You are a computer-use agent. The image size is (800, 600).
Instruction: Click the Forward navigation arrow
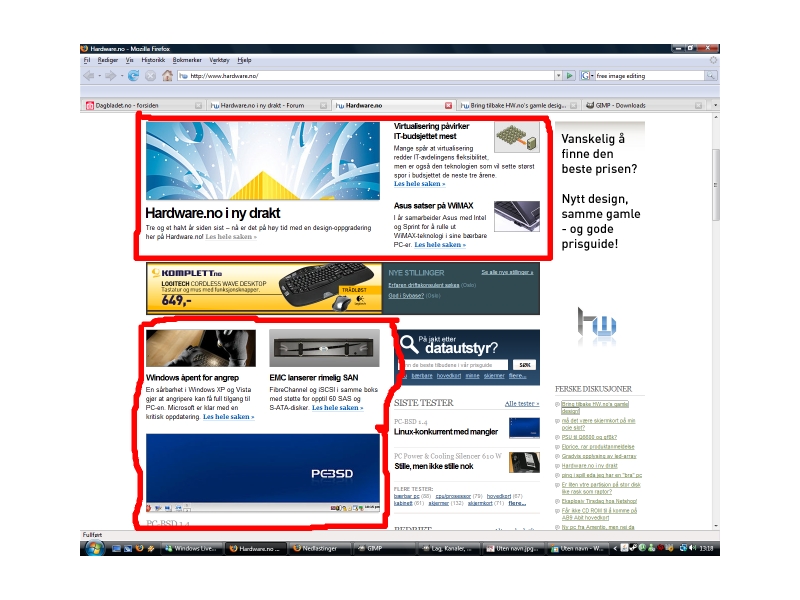pyautogui.click(x=110, y=76)
